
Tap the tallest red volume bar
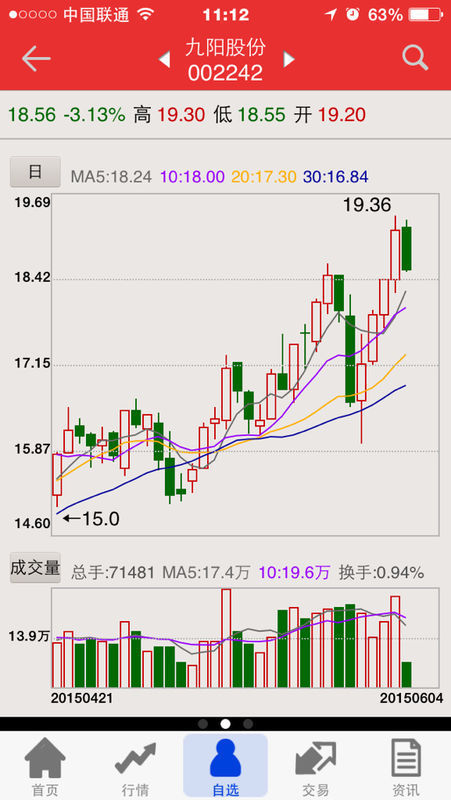click(226, 638)
